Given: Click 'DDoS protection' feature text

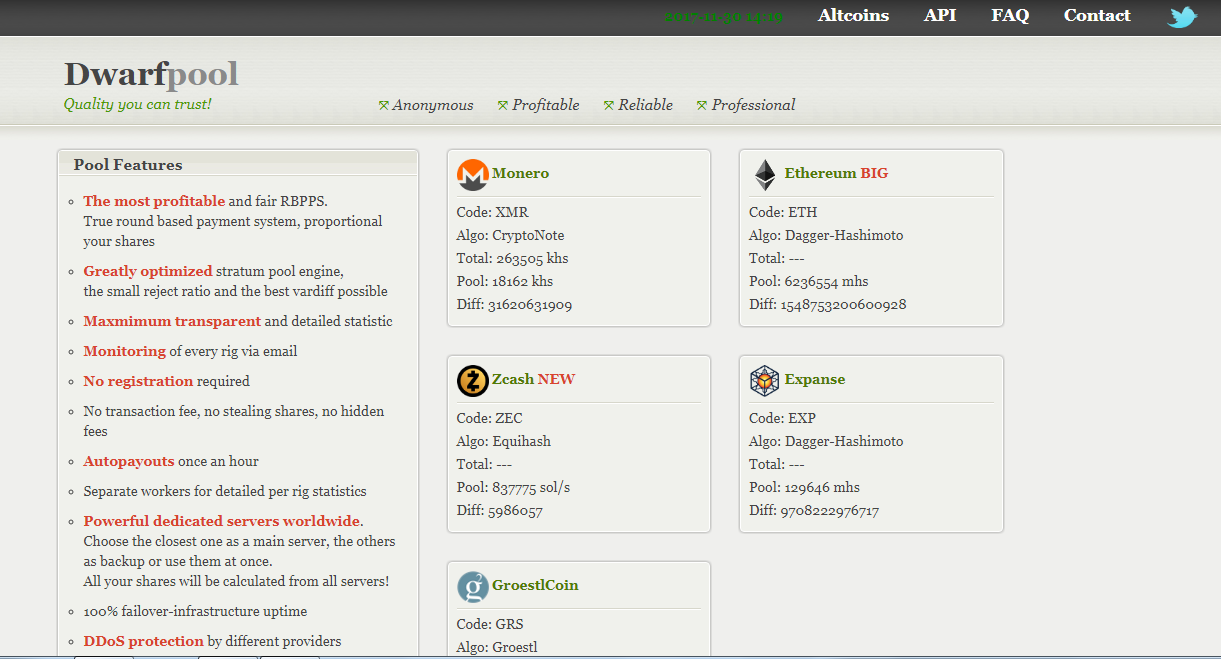Looking at the screenshot, I should tap(144, 641).
